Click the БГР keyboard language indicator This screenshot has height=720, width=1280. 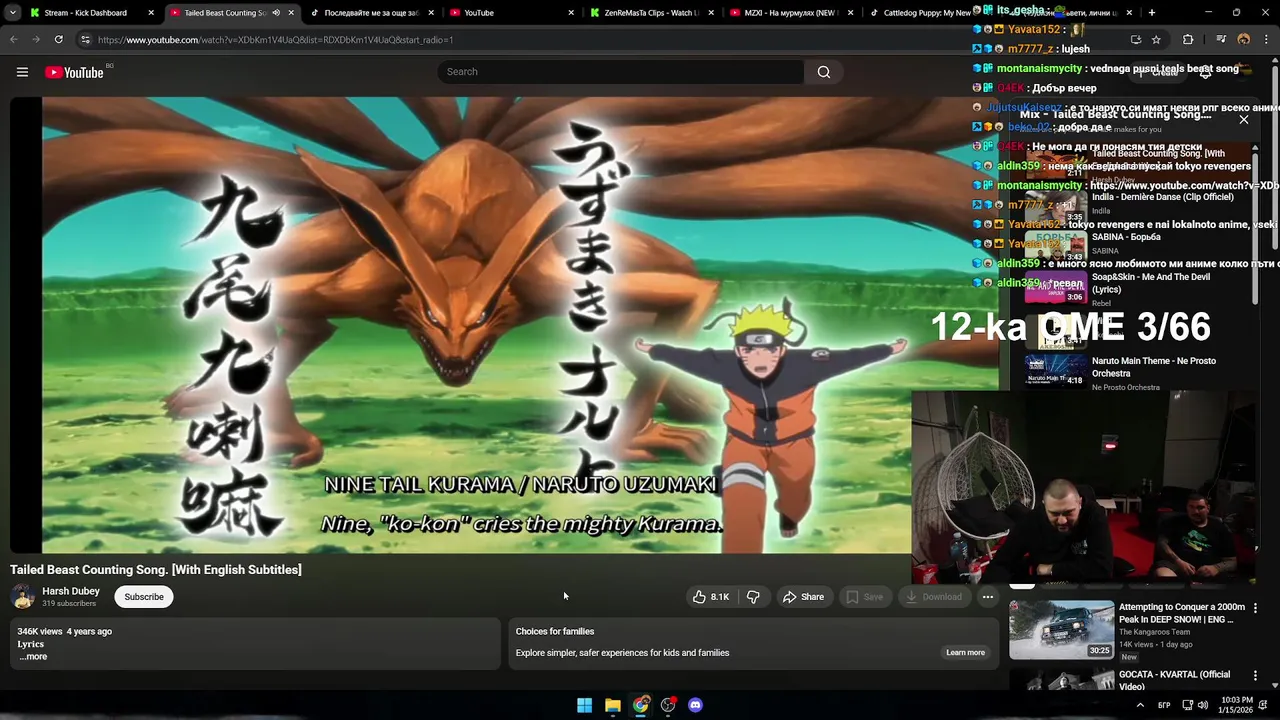1165,705
